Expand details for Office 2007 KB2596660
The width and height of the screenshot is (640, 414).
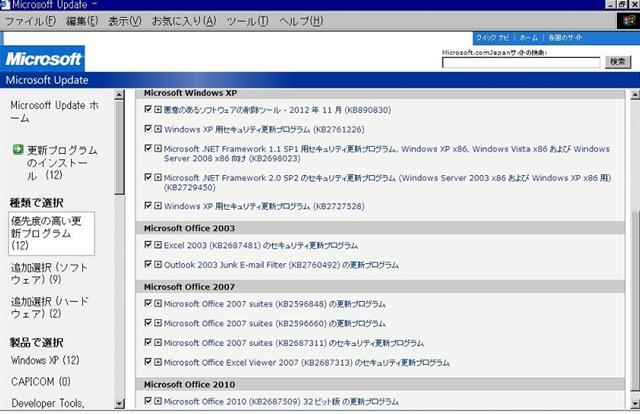(x=158, y=323)
